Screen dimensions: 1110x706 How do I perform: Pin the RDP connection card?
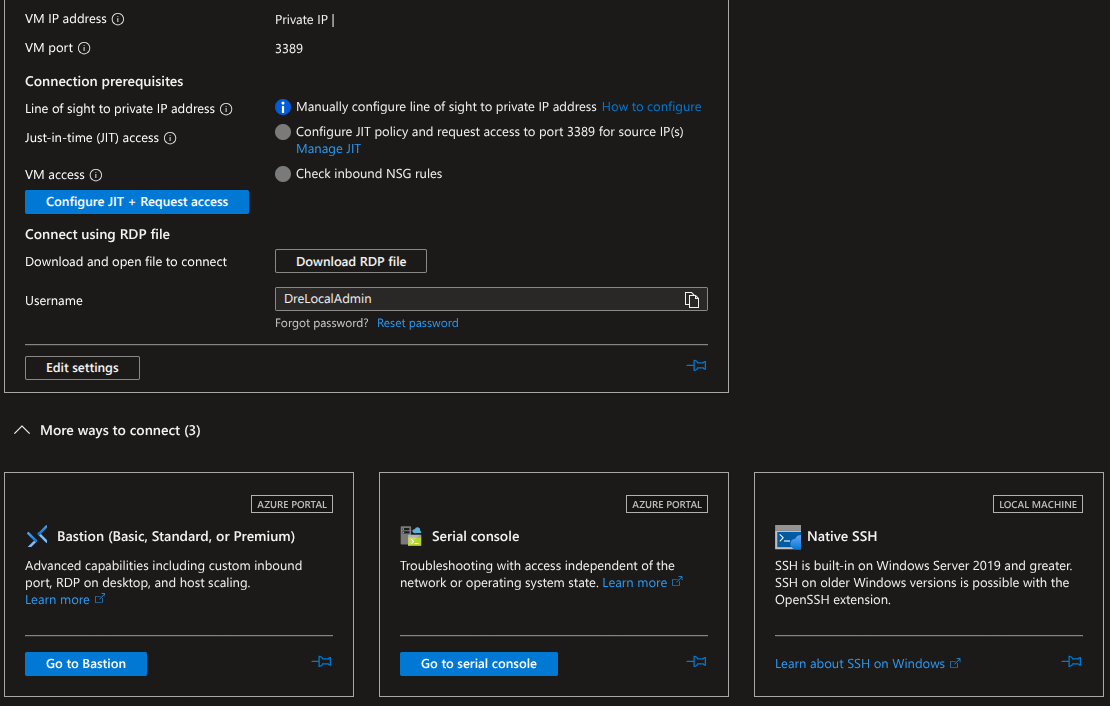(x=696, y=366)
